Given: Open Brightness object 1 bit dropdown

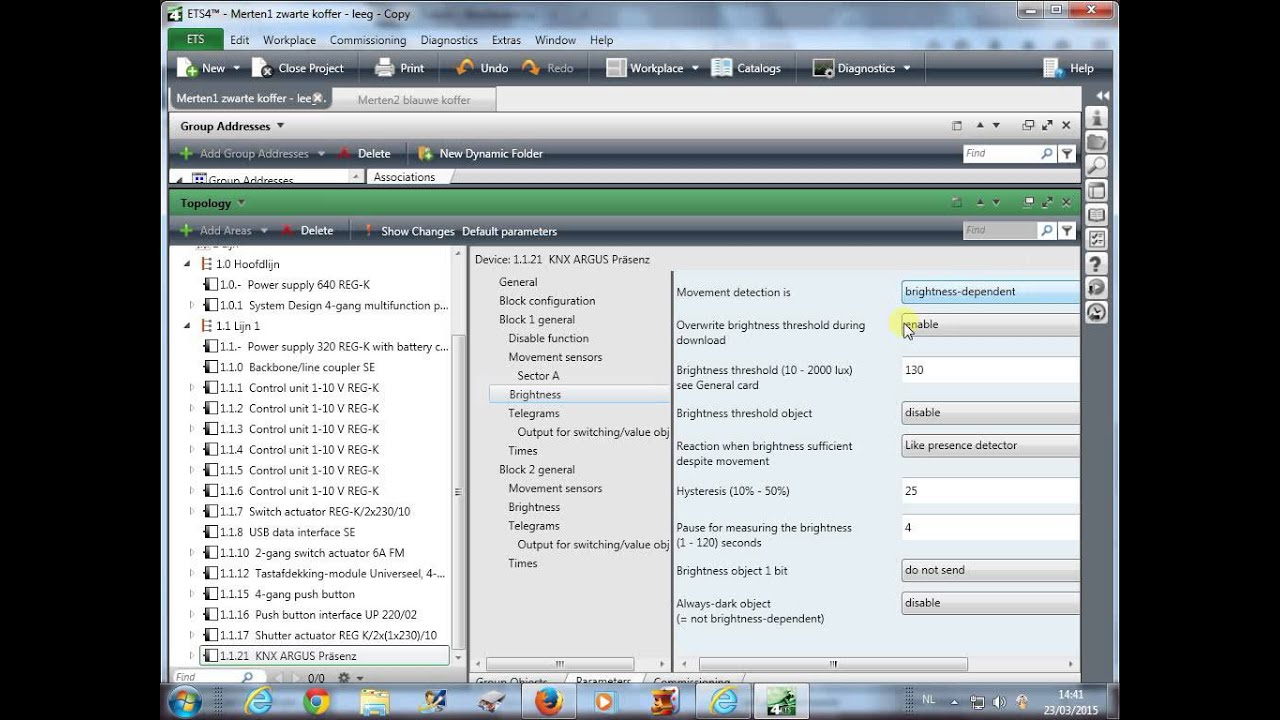Looking at the screenshot, I should tap(990, 570).
